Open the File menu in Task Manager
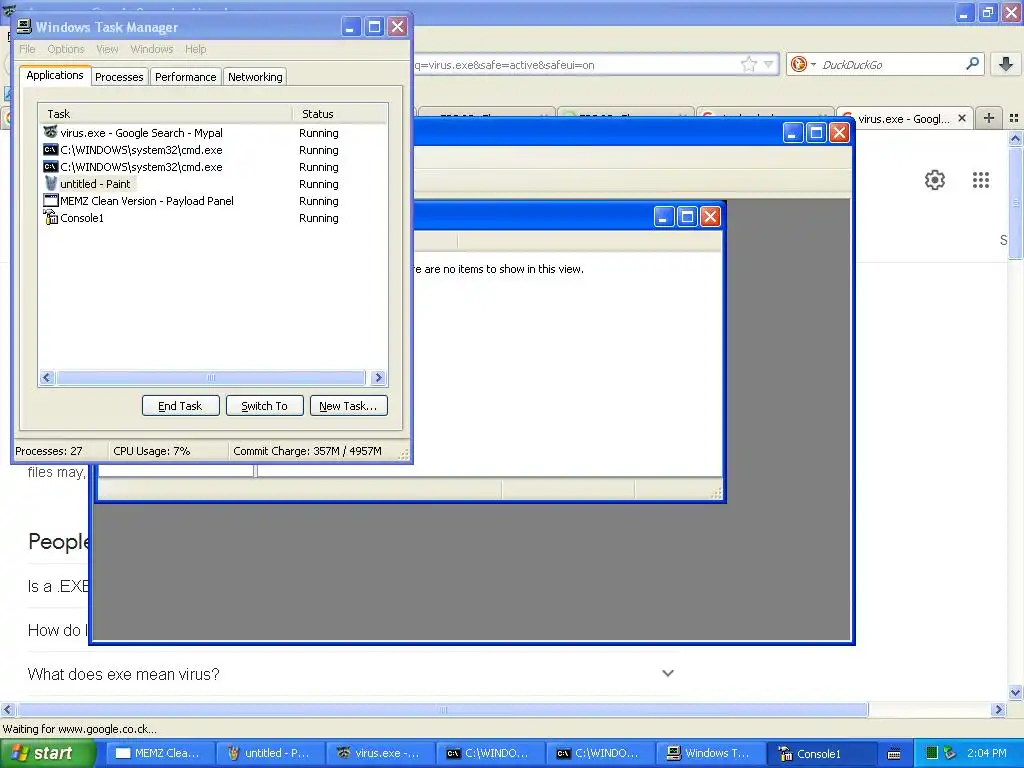 (27, 49)
